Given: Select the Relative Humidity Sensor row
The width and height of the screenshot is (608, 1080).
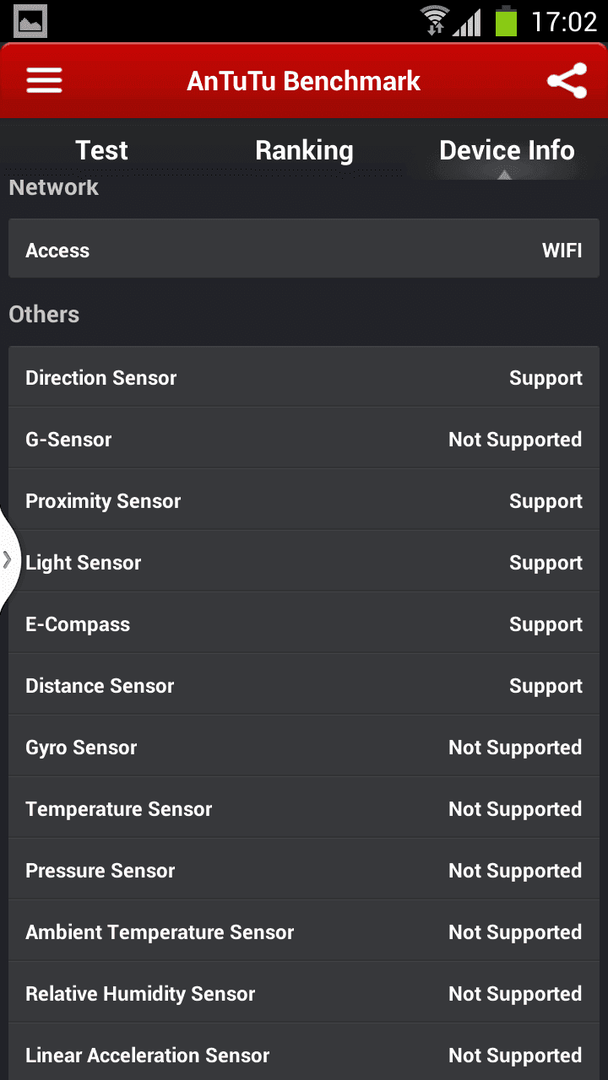Looking at the screenshot, I should (304, 994).
